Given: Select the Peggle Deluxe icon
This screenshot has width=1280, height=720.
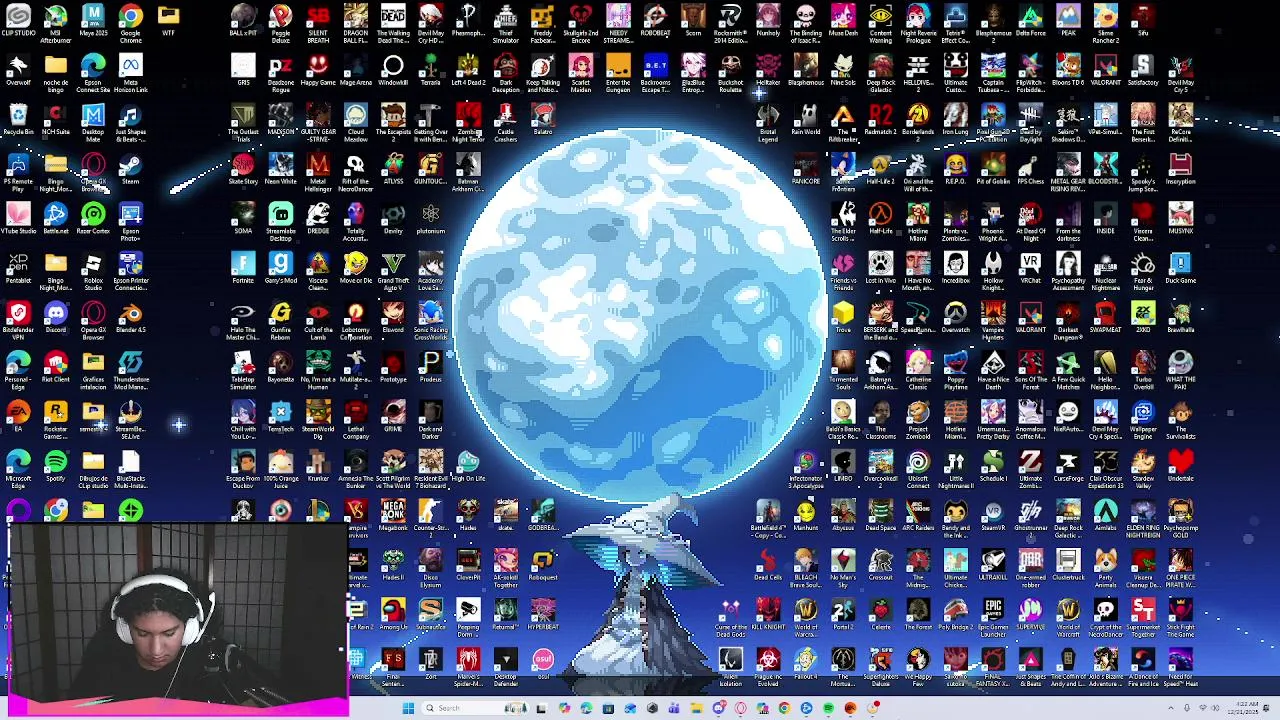Looking at the screenshot, I should pos(281,24).
